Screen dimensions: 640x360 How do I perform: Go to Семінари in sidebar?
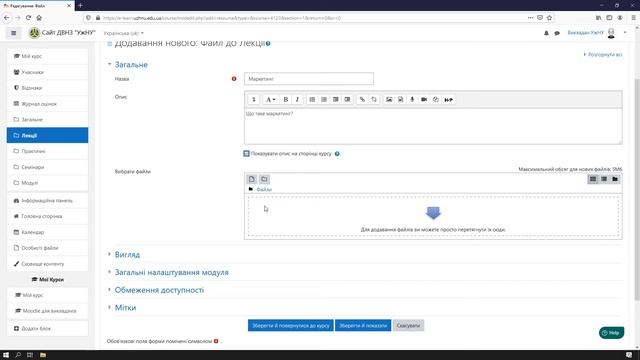coord(47,167)
